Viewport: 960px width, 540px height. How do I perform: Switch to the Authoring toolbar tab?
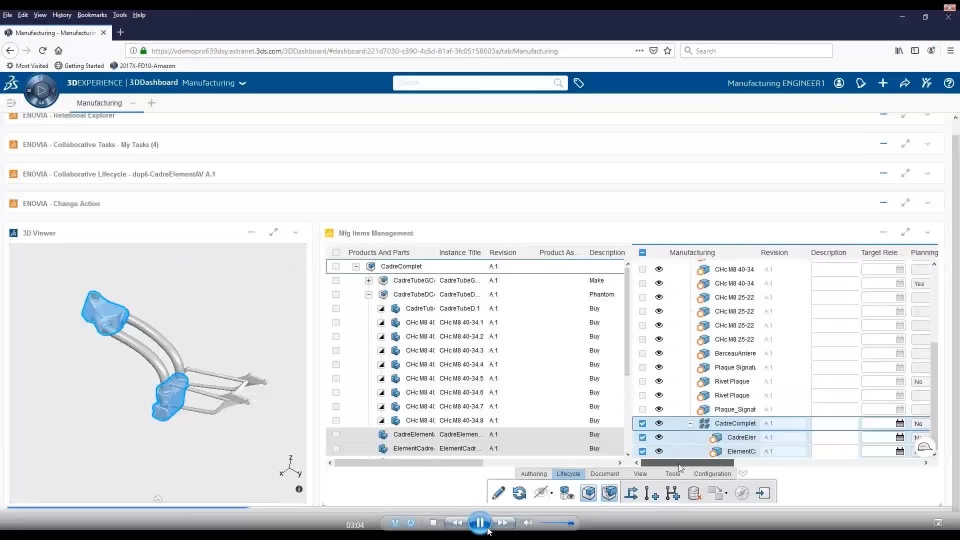[x=534, y=473]
